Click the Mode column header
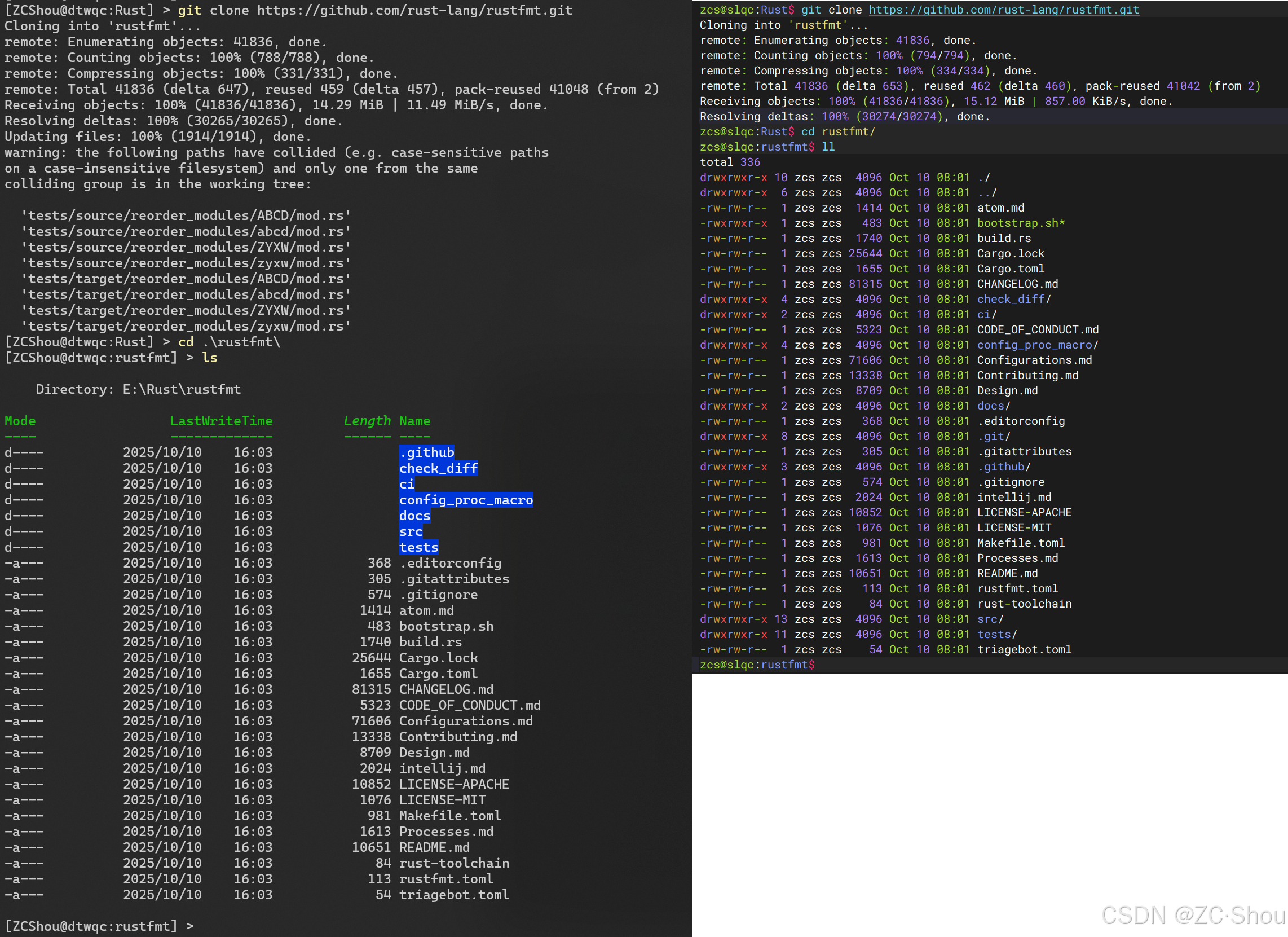This screenshot has height=937, width=1288. coord(20,421)
